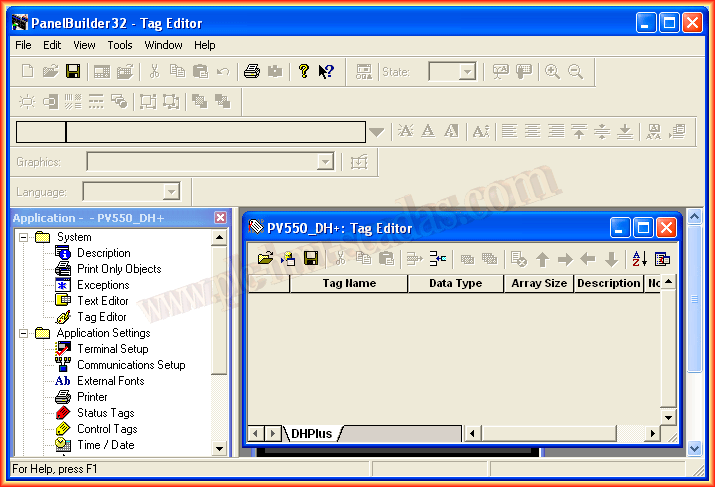Open the Tools menu
The image size is (715, 487).
(x=120, y=45)
